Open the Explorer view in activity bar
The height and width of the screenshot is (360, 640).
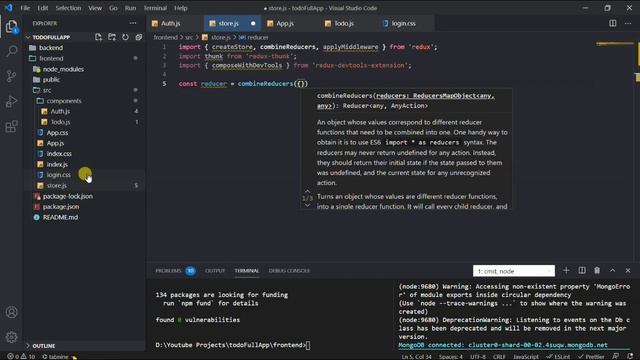click(x=11, y=27)
